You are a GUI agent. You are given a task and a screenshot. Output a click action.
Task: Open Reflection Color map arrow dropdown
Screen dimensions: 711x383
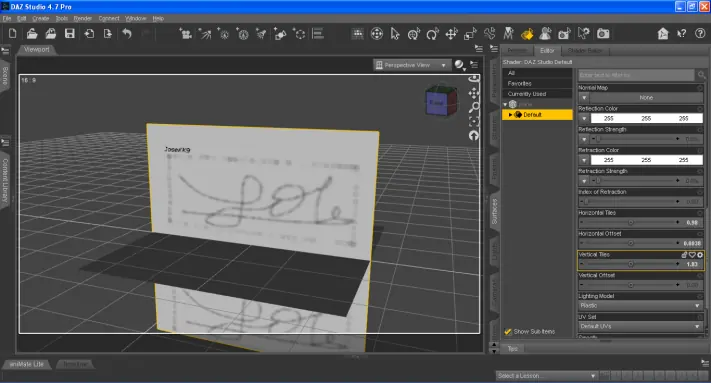point(584,118)
